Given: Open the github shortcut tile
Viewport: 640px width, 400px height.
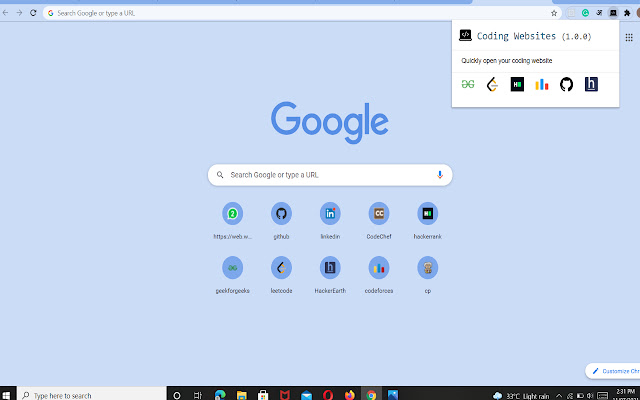Looking at the screenshot, I should [x=281, y=221].
